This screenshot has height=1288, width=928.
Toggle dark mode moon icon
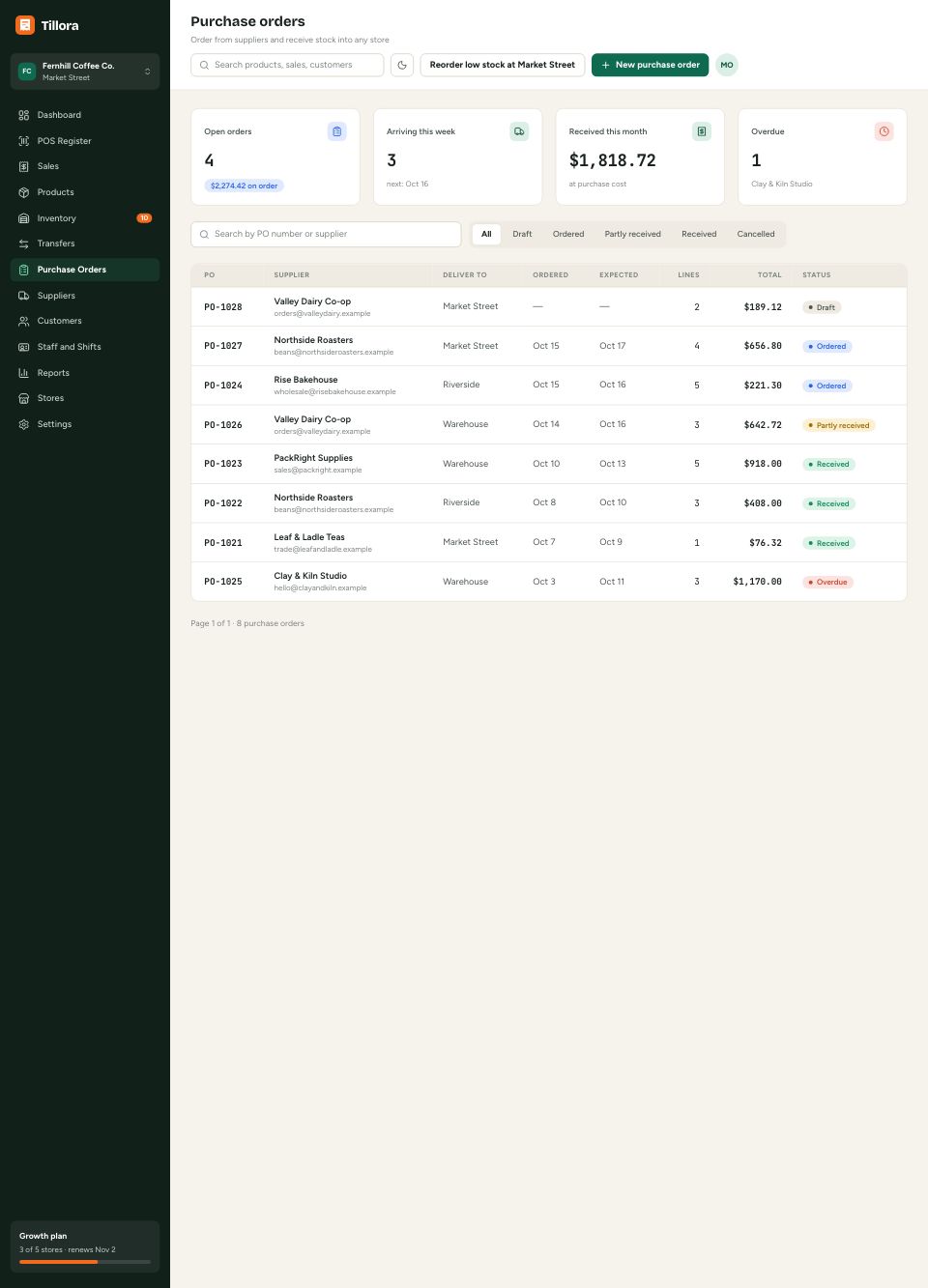point(402,65)
